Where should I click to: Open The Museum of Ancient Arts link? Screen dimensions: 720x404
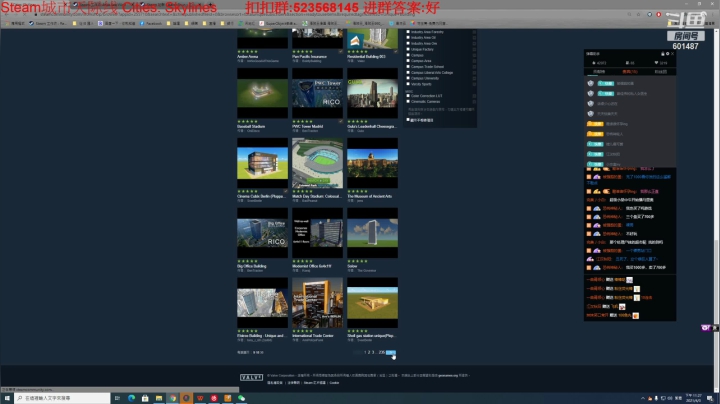(x=370, y=196)
